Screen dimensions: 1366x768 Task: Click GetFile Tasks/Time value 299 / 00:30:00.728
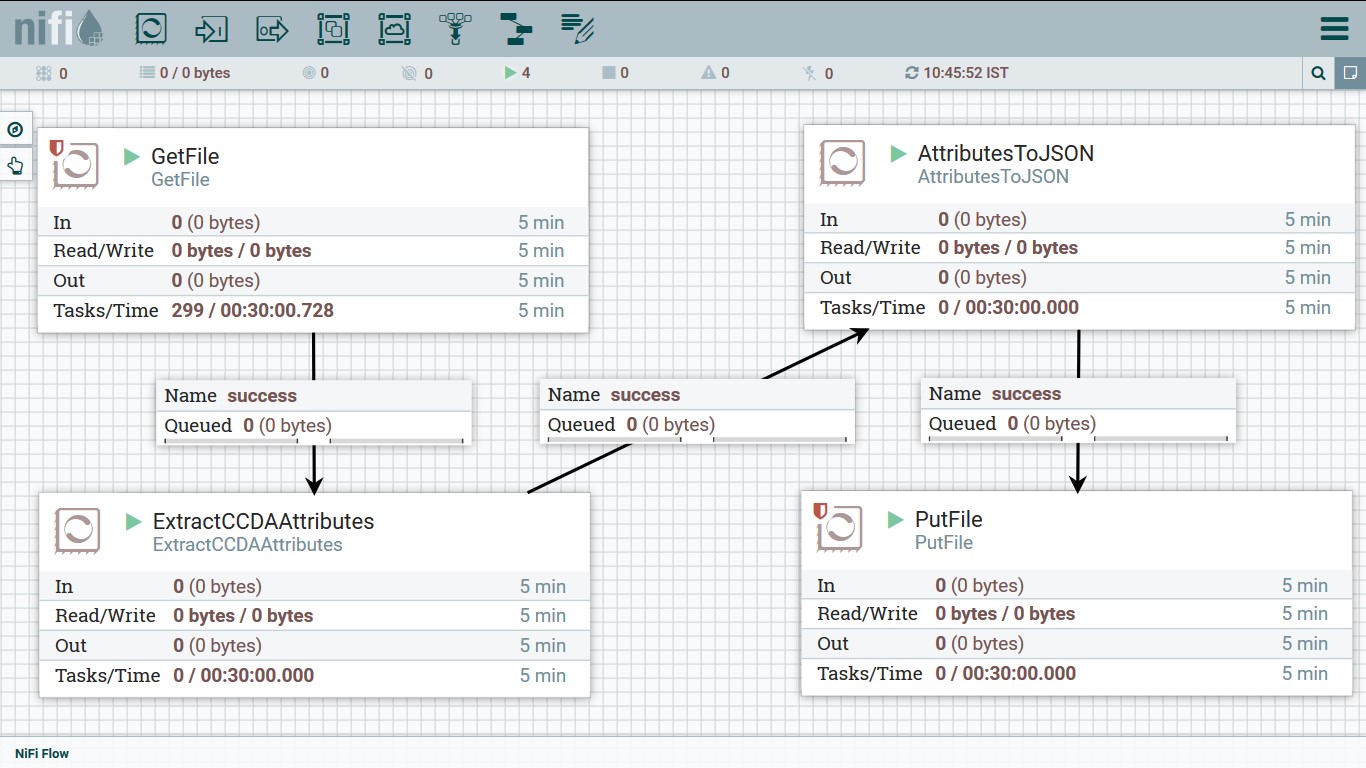pyautogui.click(x=253, y=311)
